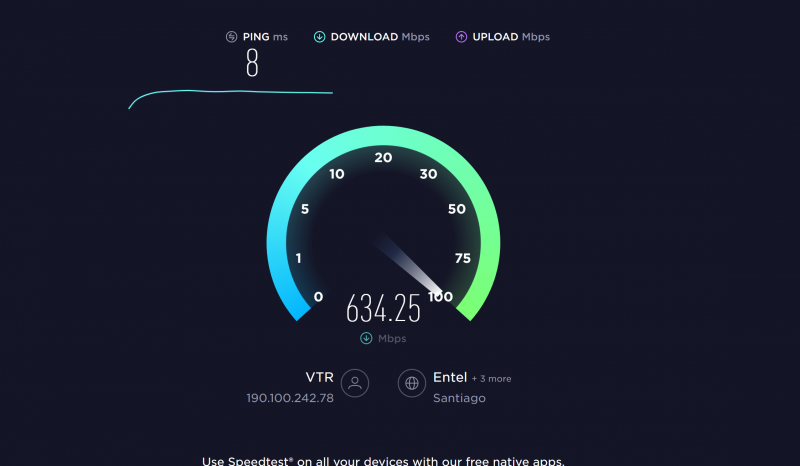Click the 634.25 speed reading

coord(383,308)
